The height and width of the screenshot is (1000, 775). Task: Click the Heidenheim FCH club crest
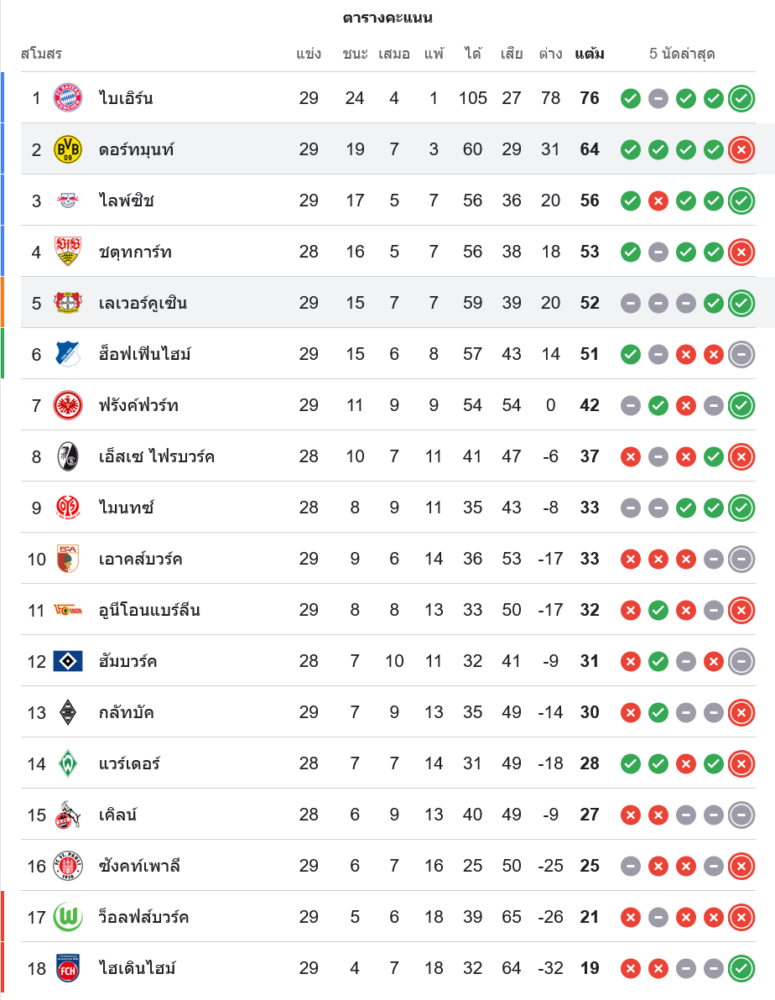pyautogui.click(x=68, y=968)
